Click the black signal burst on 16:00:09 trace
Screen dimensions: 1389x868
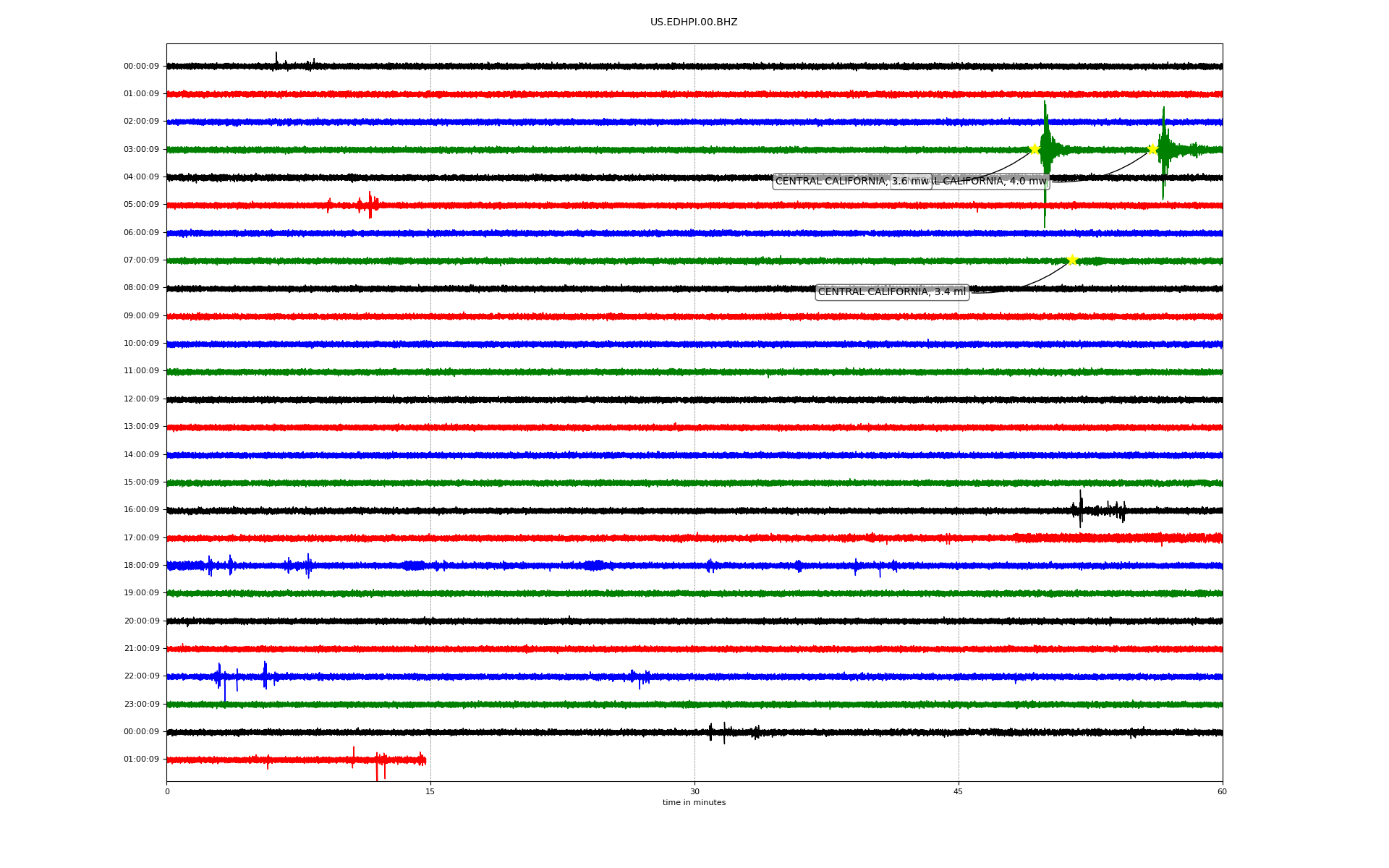tap(1081, 509)
